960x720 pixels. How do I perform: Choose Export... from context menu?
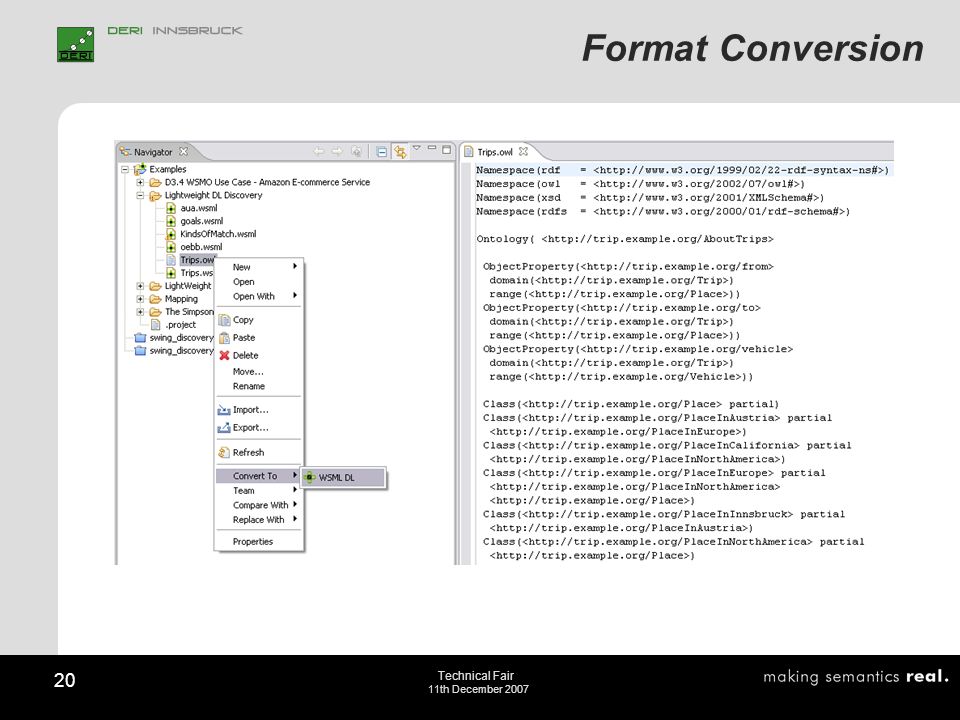[x=259, y=427]
